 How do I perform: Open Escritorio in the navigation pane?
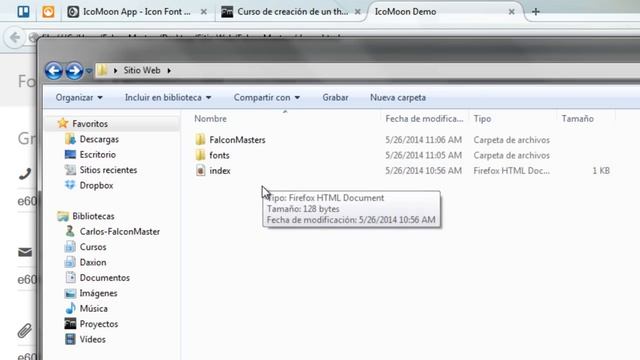98,155
